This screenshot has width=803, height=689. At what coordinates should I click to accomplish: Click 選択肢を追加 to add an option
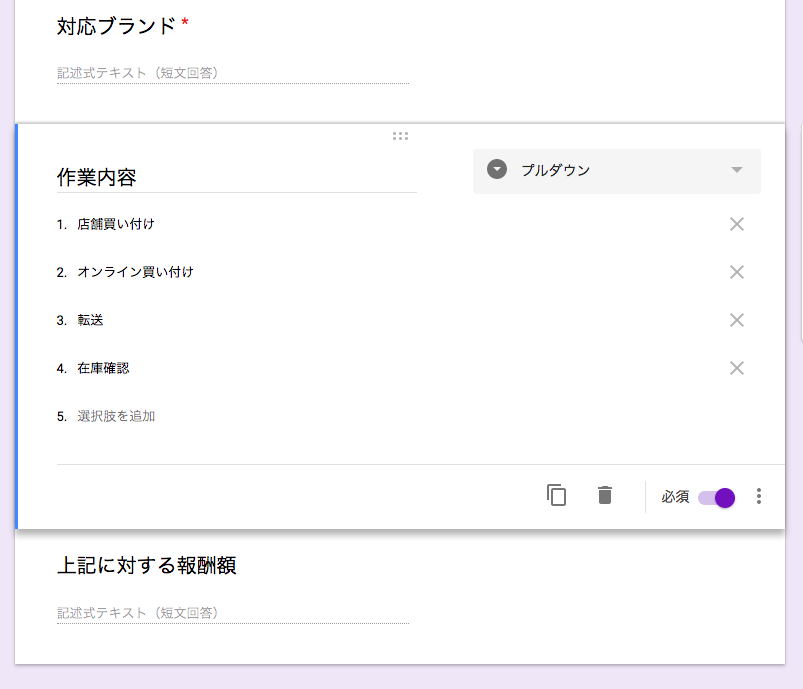coord(116,416)
